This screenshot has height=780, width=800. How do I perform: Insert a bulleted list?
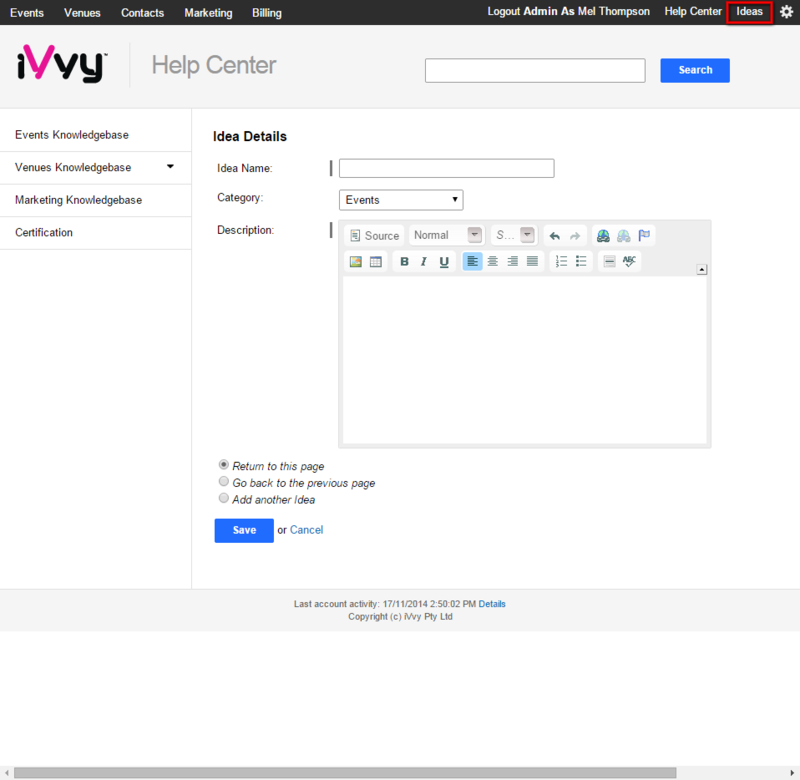click(x=581, y=262)
